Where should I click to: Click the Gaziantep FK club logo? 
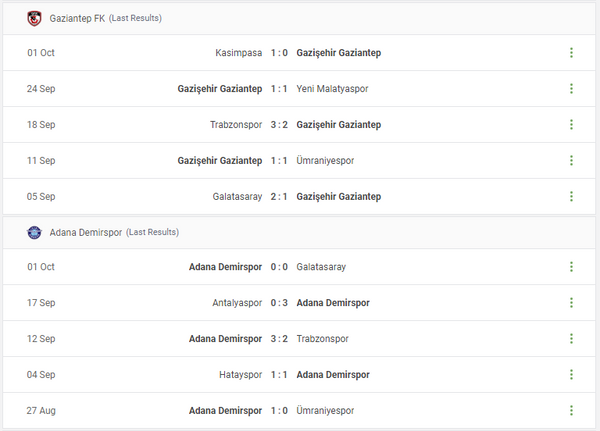[34, 18]
